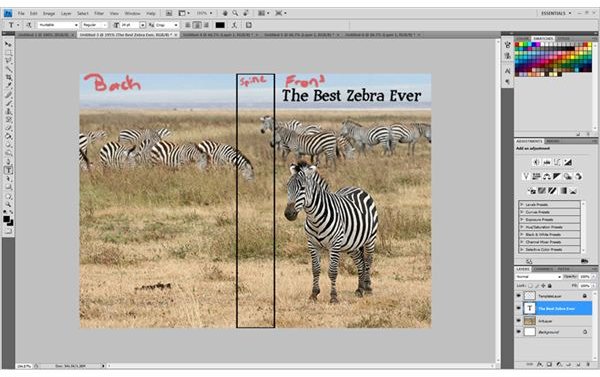Click the black text color swatch

tap(220, 25)
